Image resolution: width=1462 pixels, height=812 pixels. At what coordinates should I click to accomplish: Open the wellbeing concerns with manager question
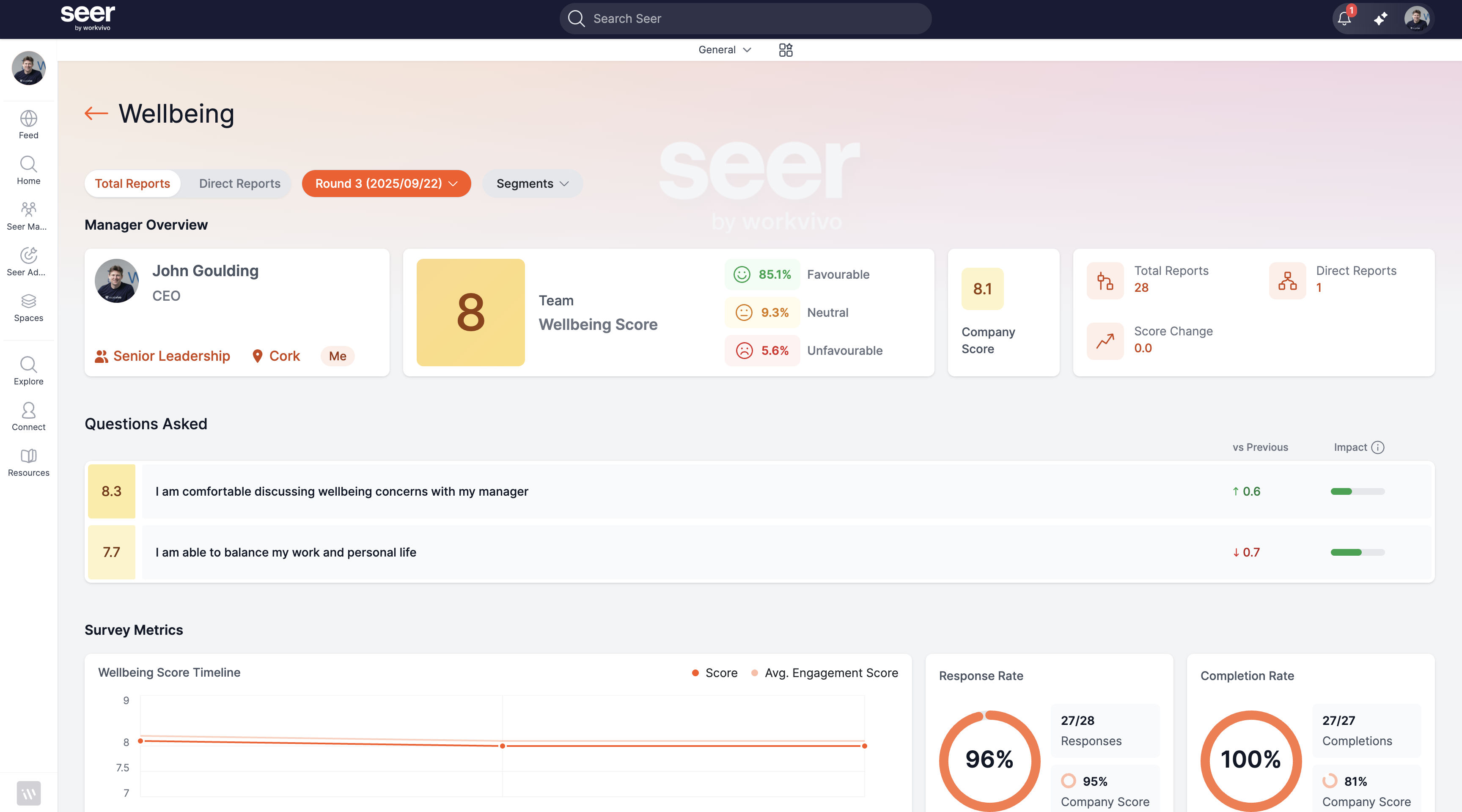(x=759, y=491)
